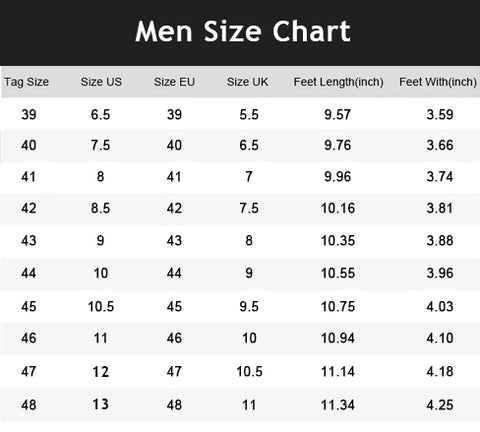This screenshot has width=480, height=432.
Task: Click US size 7.5 cell
Action: click(x=100, y=145)
